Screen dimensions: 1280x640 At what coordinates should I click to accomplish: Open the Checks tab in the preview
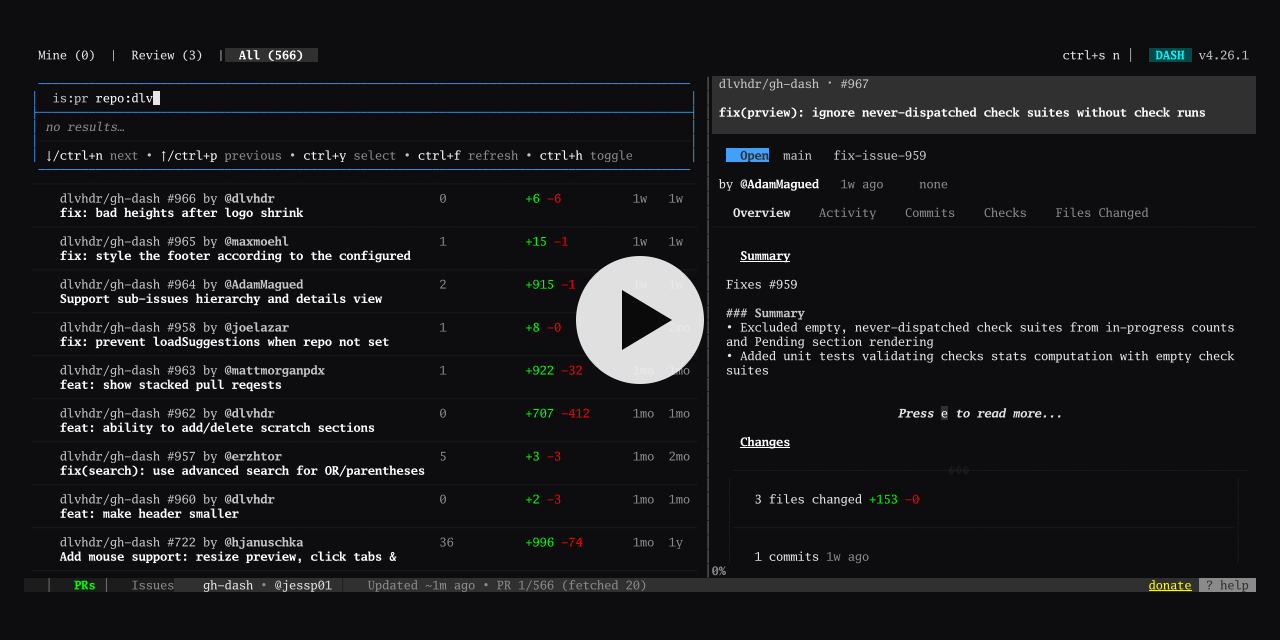point(1005,213)
